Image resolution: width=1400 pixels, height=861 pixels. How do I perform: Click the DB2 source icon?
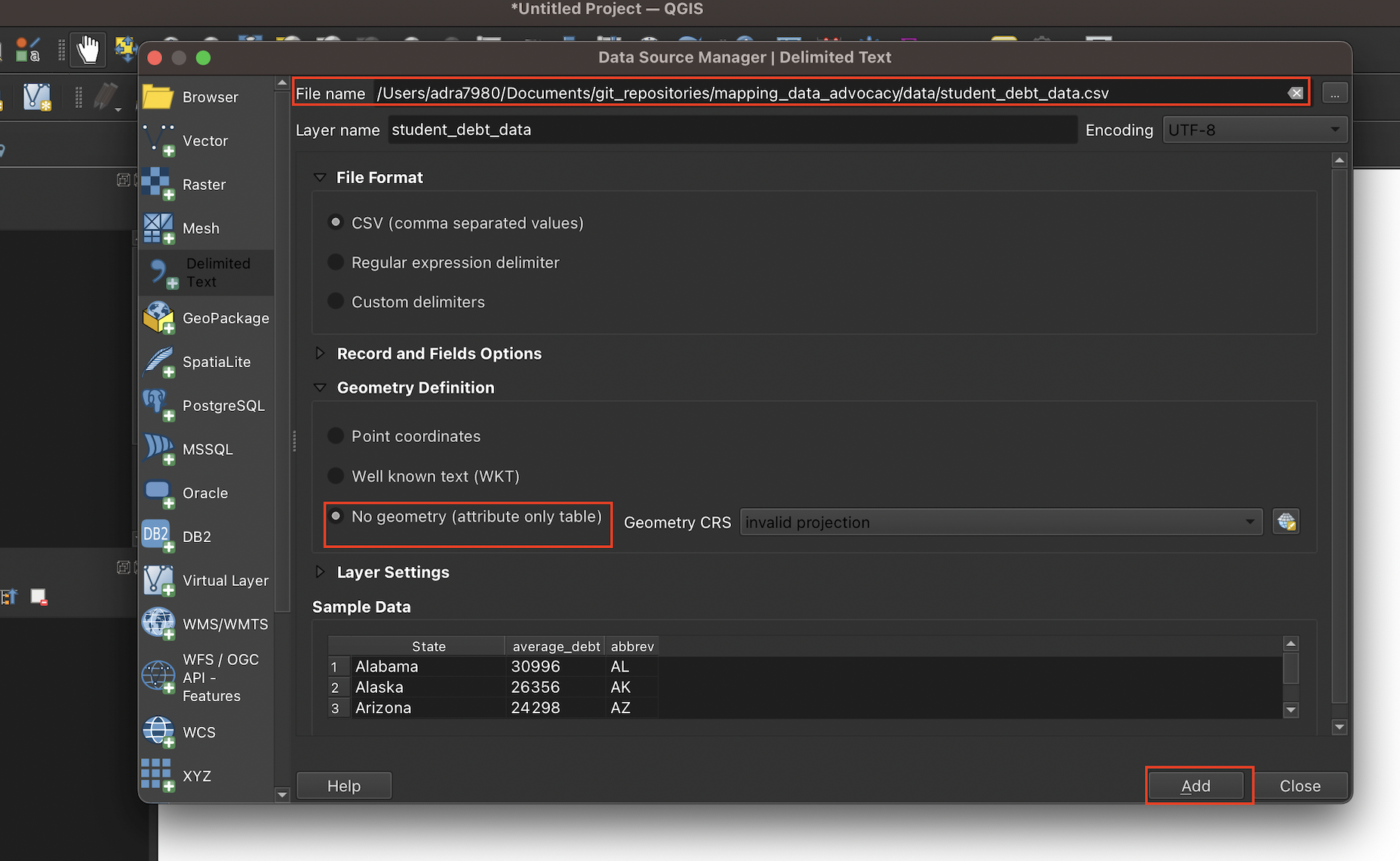158,537
